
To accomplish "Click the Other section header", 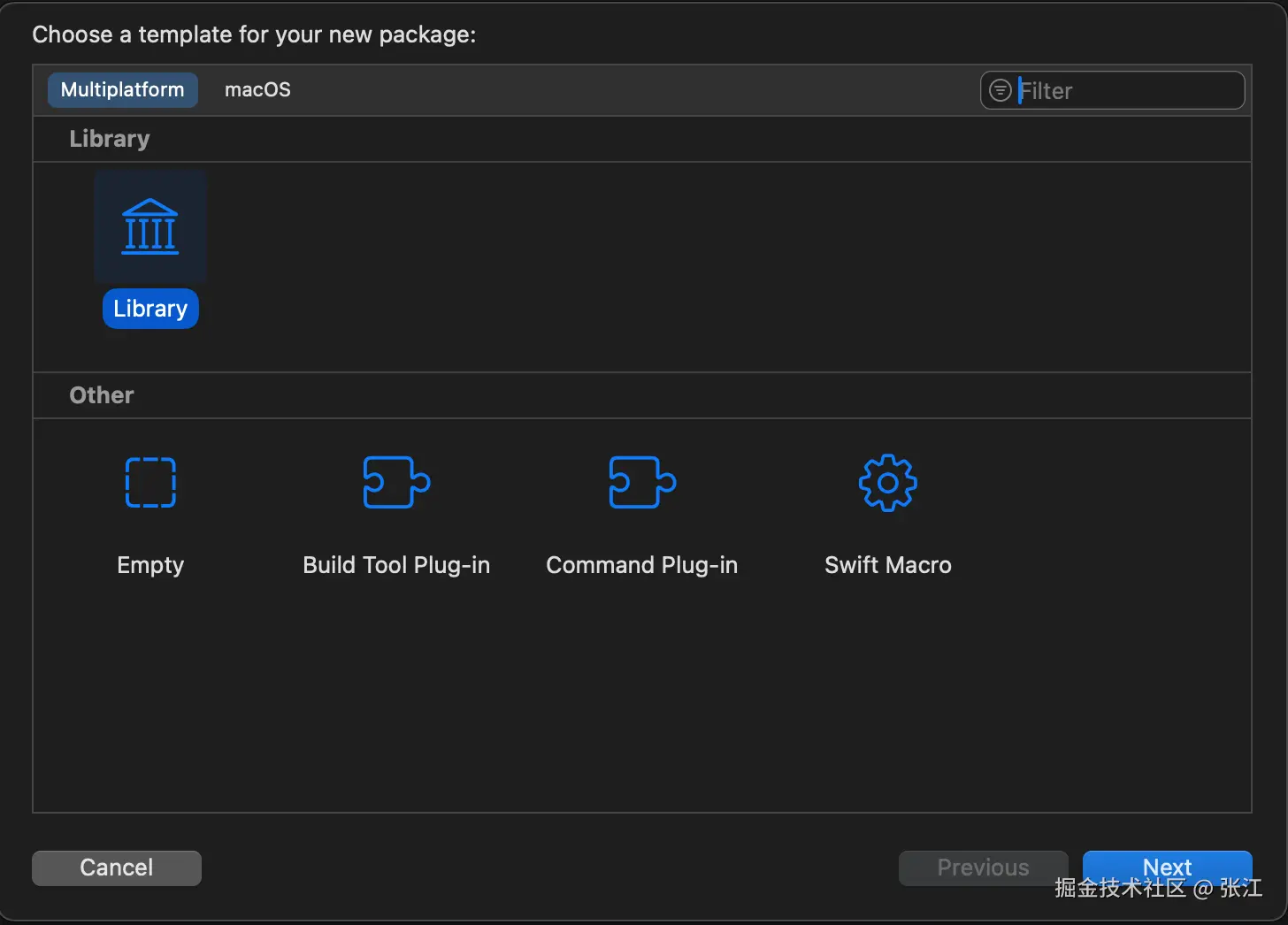I will click(102, 395).
